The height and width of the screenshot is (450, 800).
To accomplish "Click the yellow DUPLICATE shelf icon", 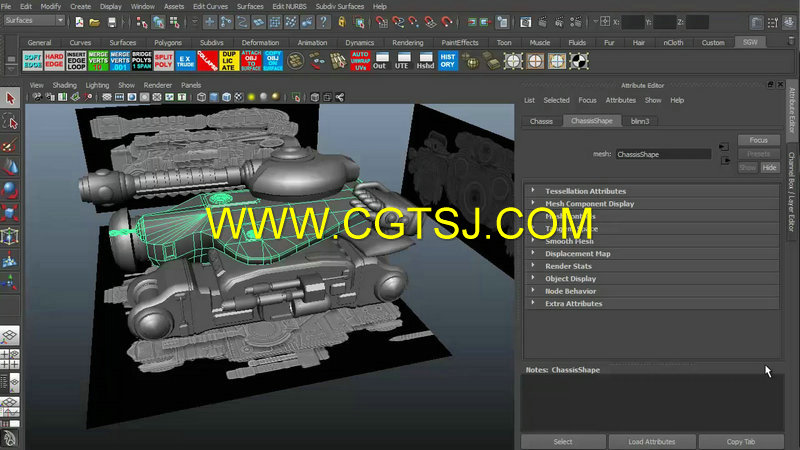I will coord(229,61).
